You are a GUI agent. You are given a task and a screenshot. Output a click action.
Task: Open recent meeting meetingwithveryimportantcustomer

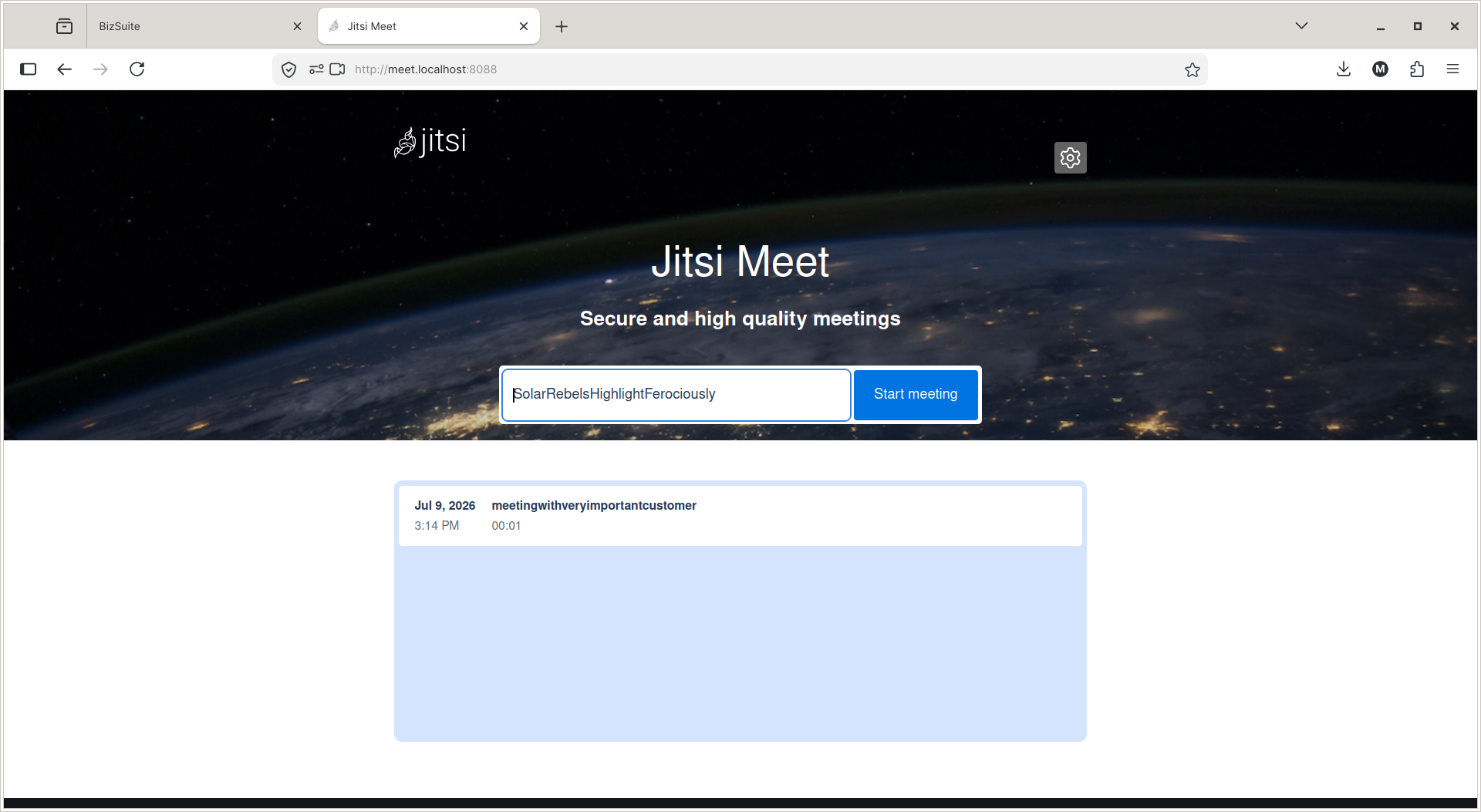[740, 515]
